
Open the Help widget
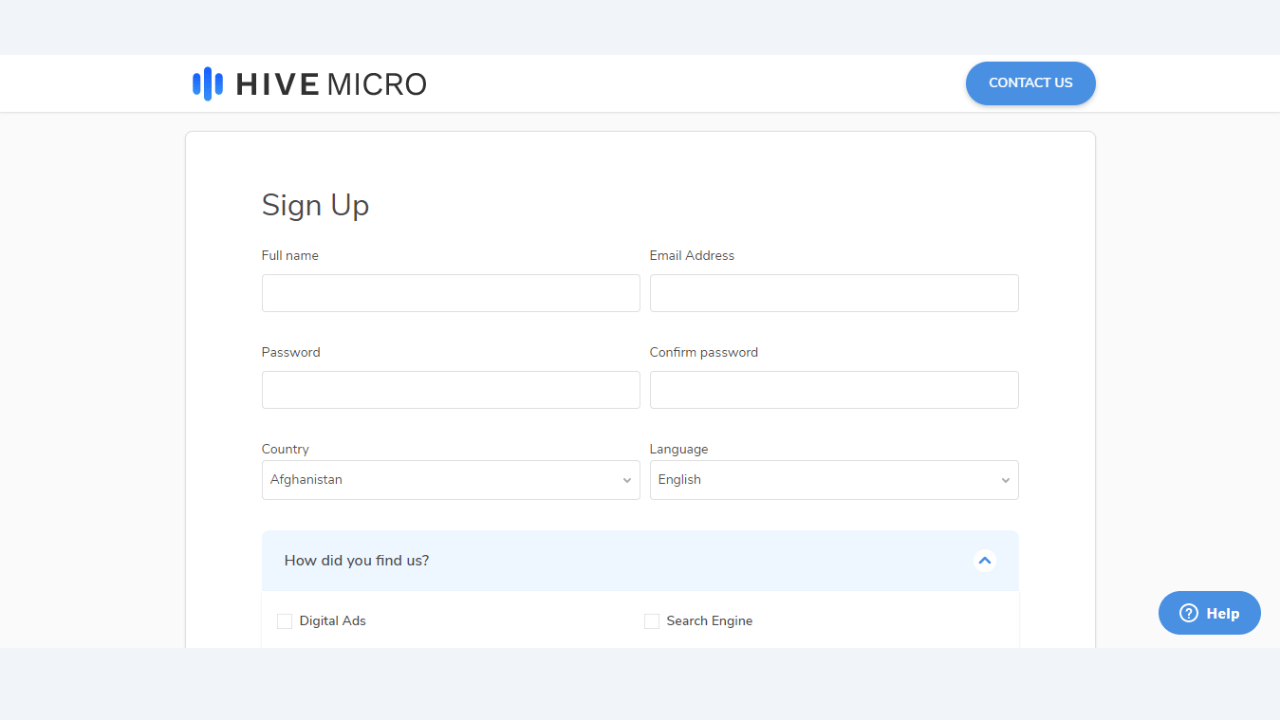coord(1209,613)
